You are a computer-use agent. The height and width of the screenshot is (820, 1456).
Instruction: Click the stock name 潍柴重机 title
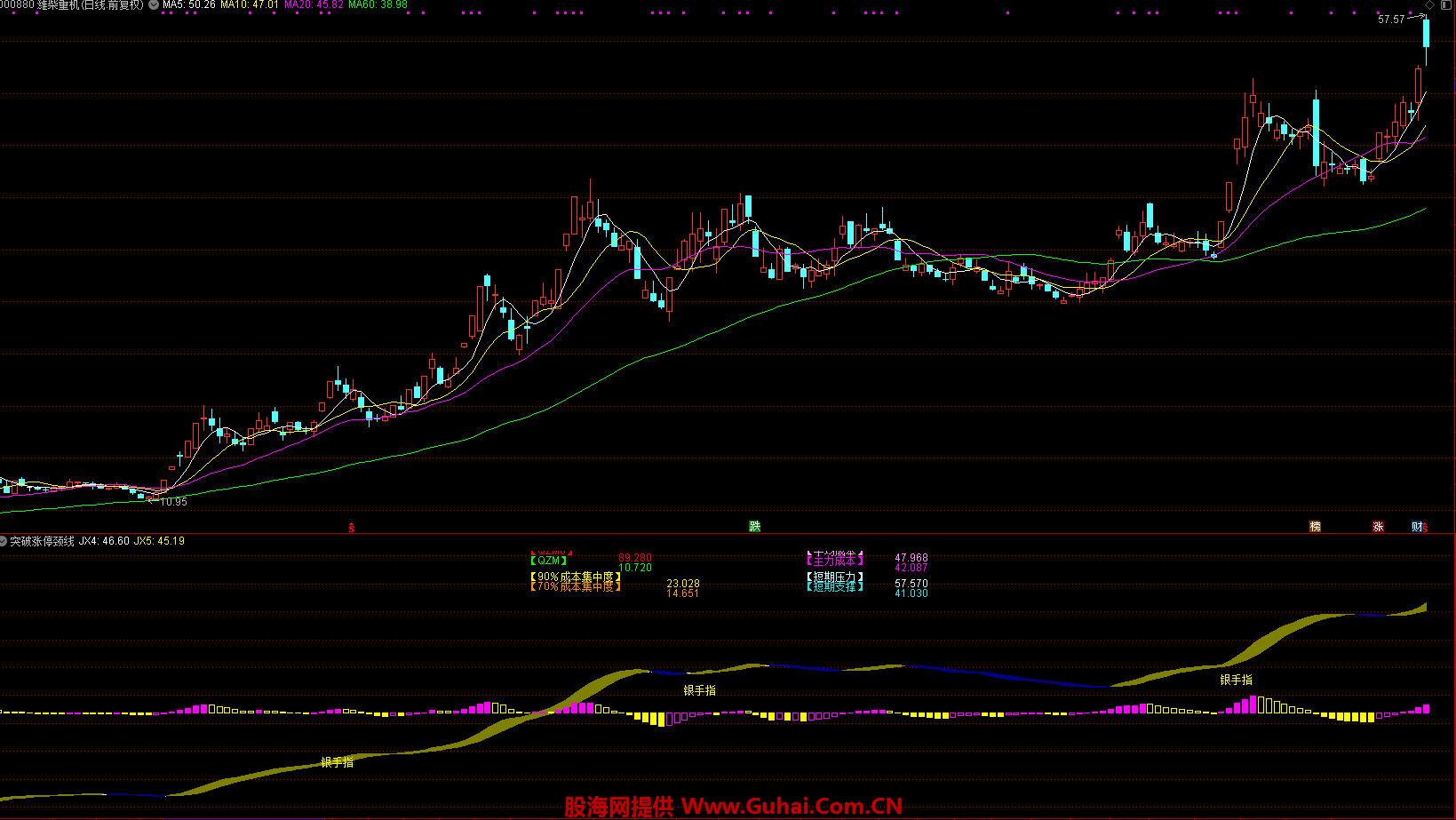click(x=59, y=5)
